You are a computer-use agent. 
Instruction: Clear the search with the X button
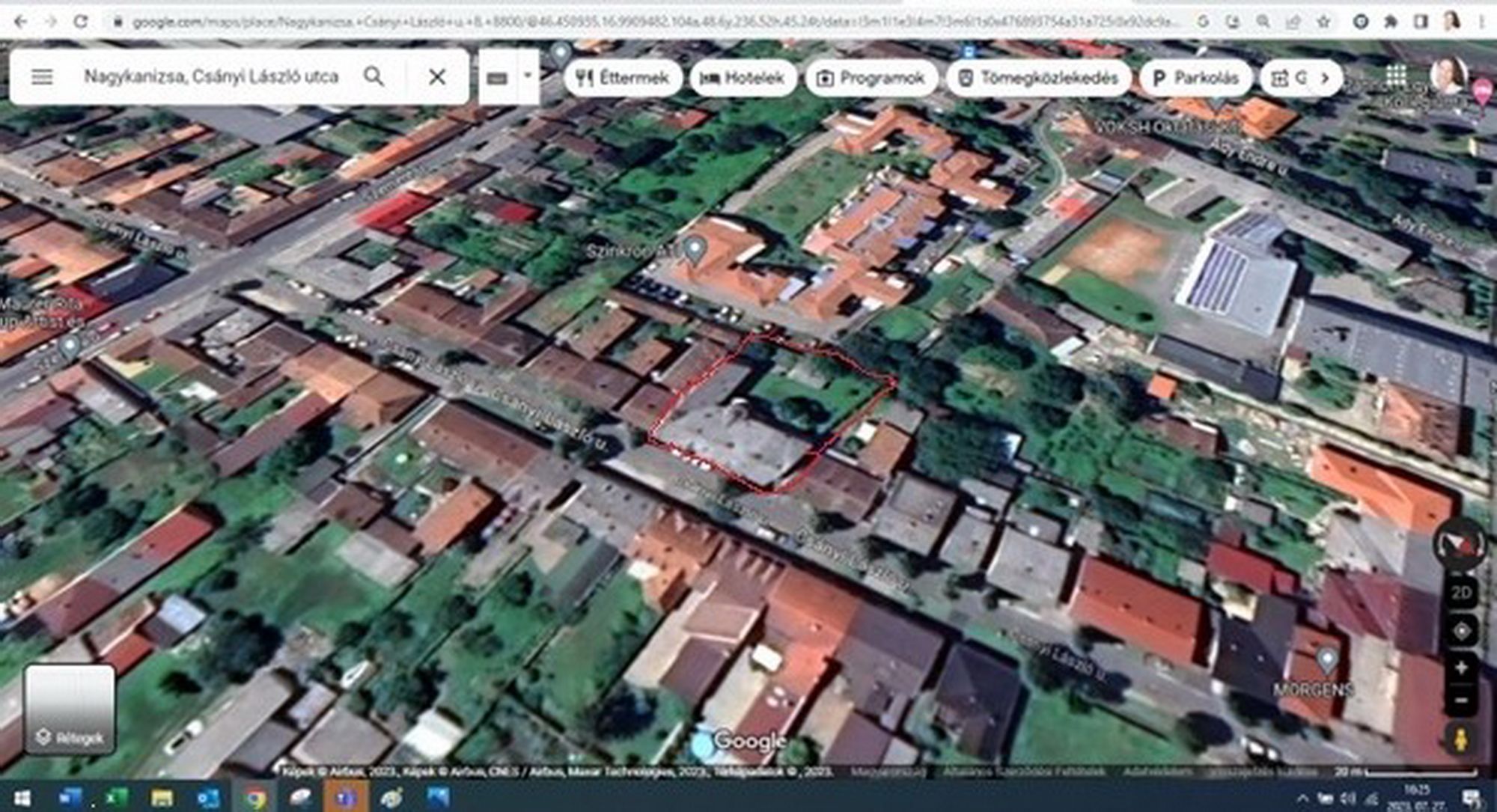(x=437, y=76)
